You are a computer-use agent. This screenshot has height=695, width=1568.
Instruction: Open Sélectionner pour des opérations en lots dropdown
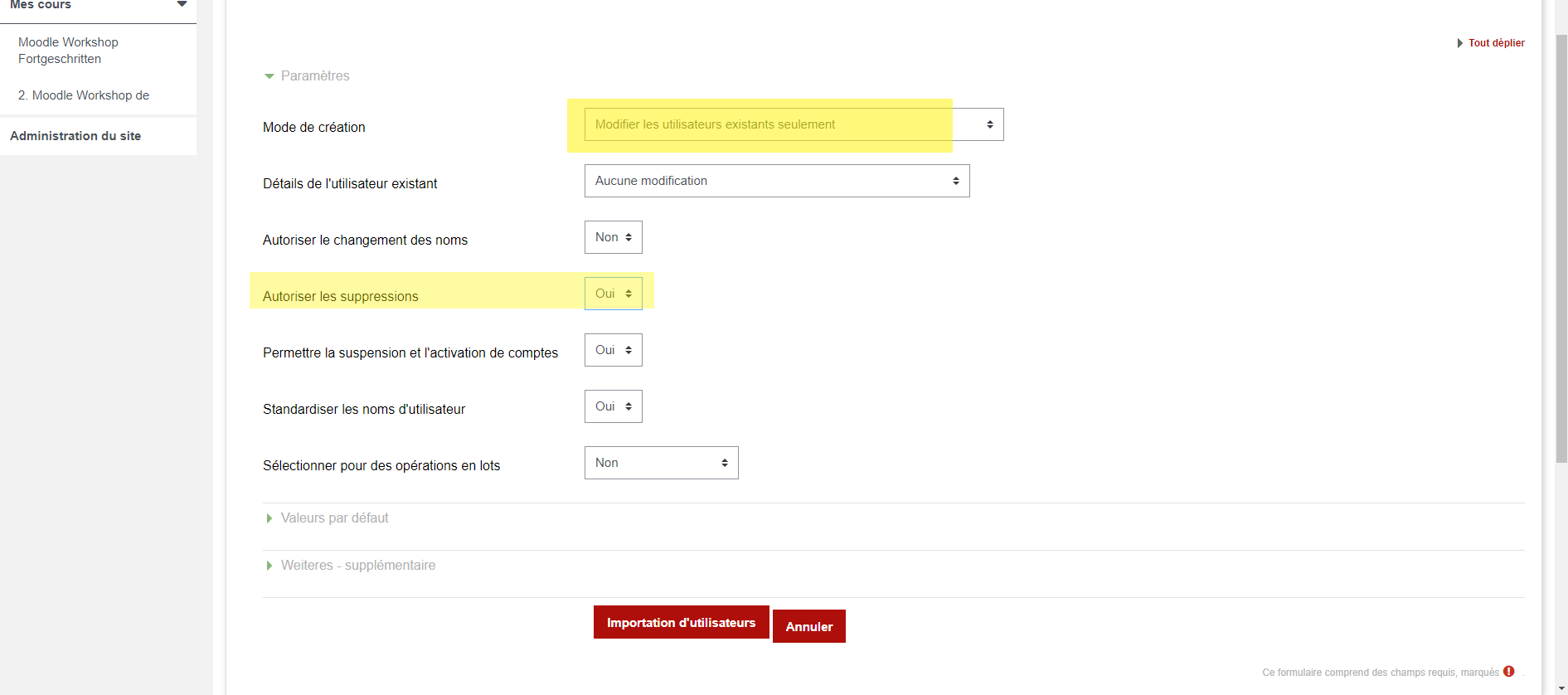click(x=661, y=463)
